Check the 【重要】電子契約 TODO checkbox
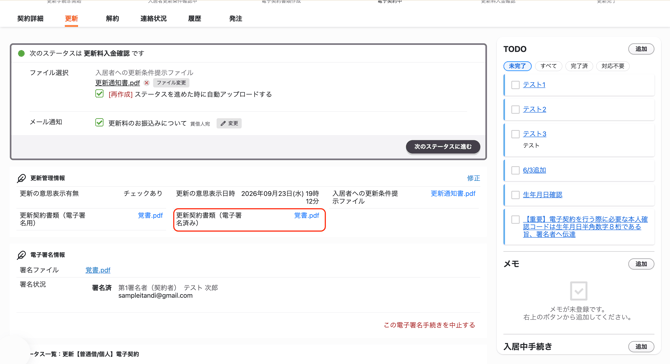 (x=515, y=220)
